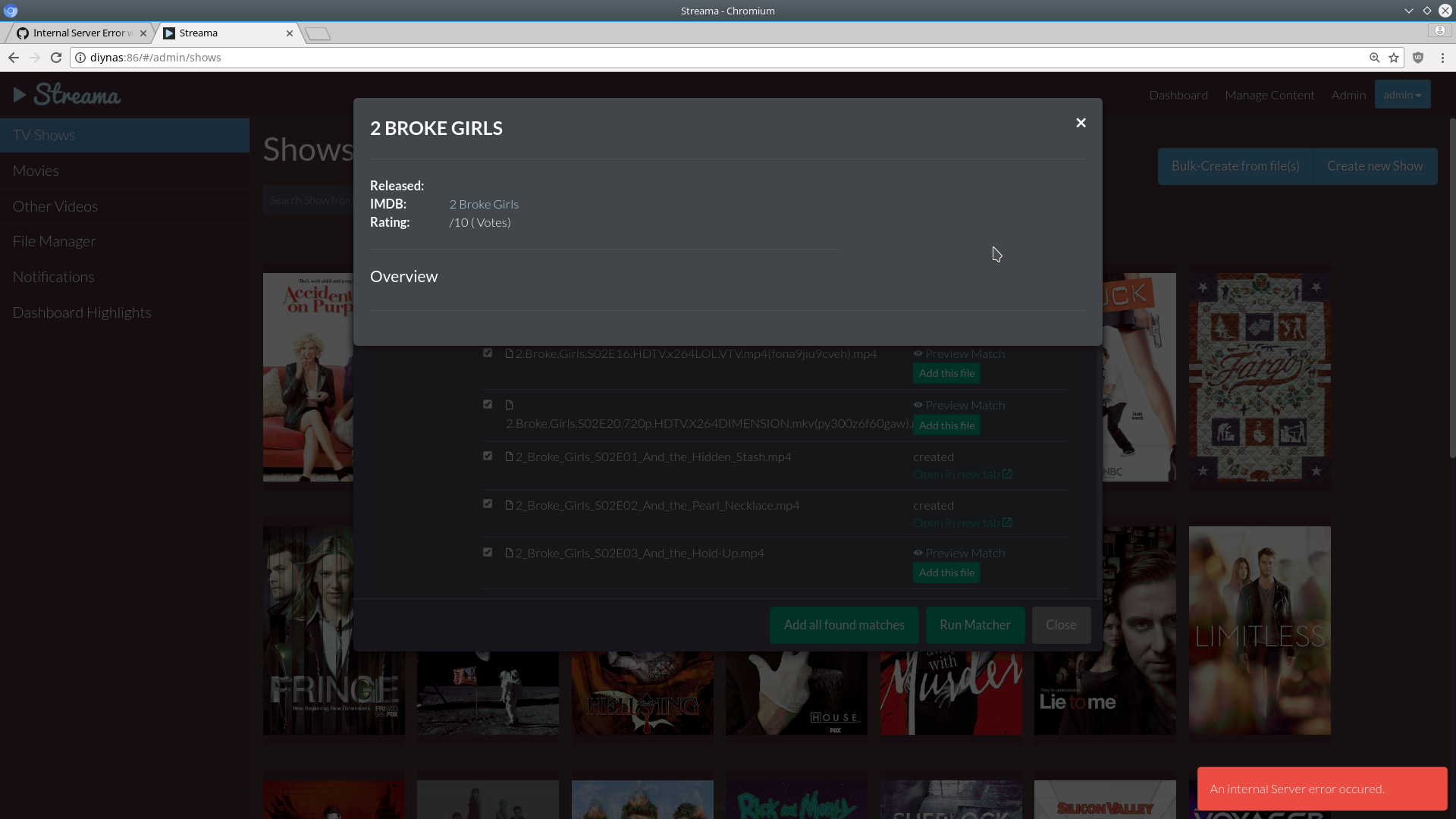Click the Preview Match eye icon for S02E16

click(x=918, y=353)
